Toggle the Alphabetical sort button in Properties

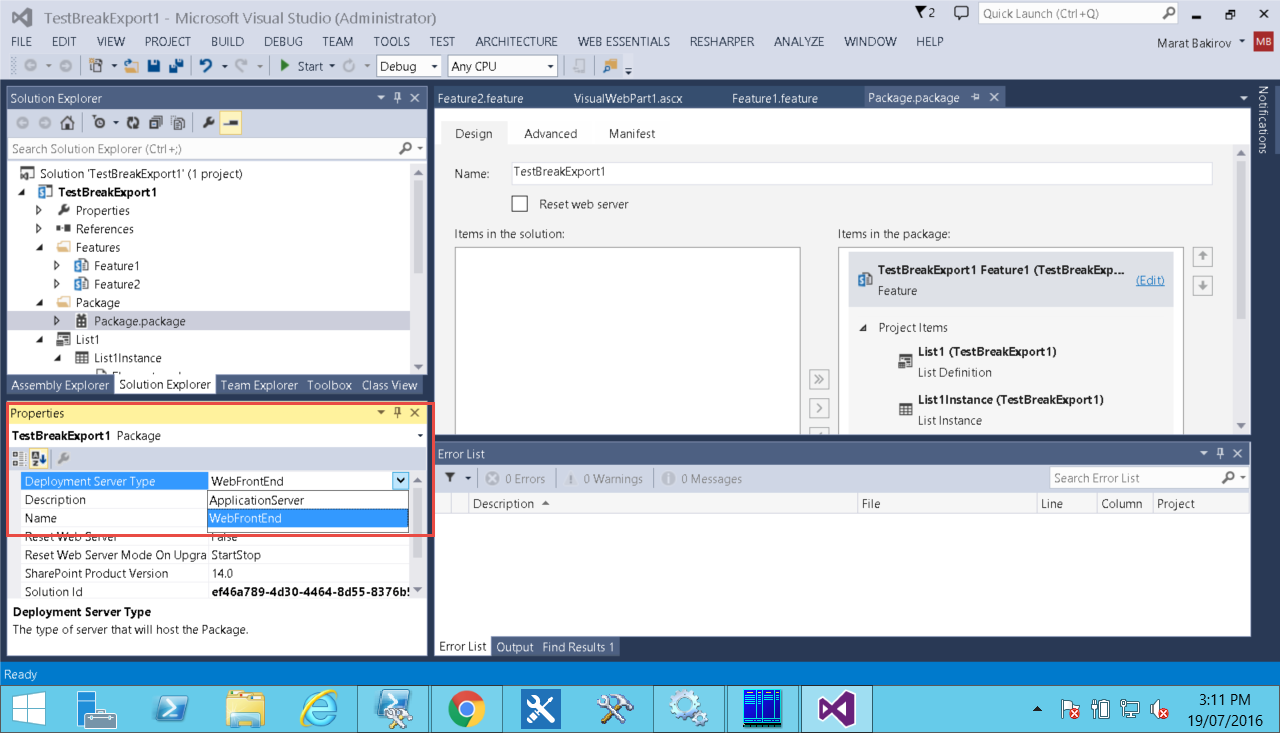coord(39,458)
